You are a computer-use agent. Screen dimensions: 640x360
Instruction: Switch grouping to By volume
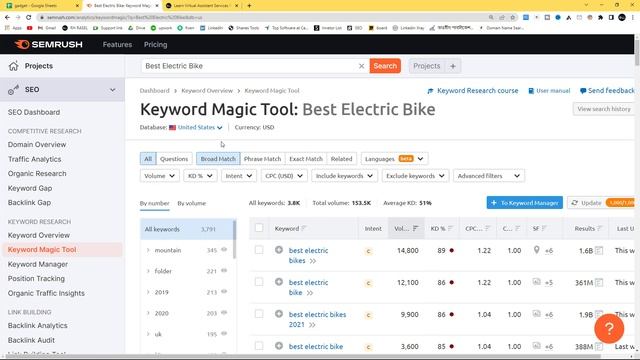pyautogui.click(x=191, y=203)
